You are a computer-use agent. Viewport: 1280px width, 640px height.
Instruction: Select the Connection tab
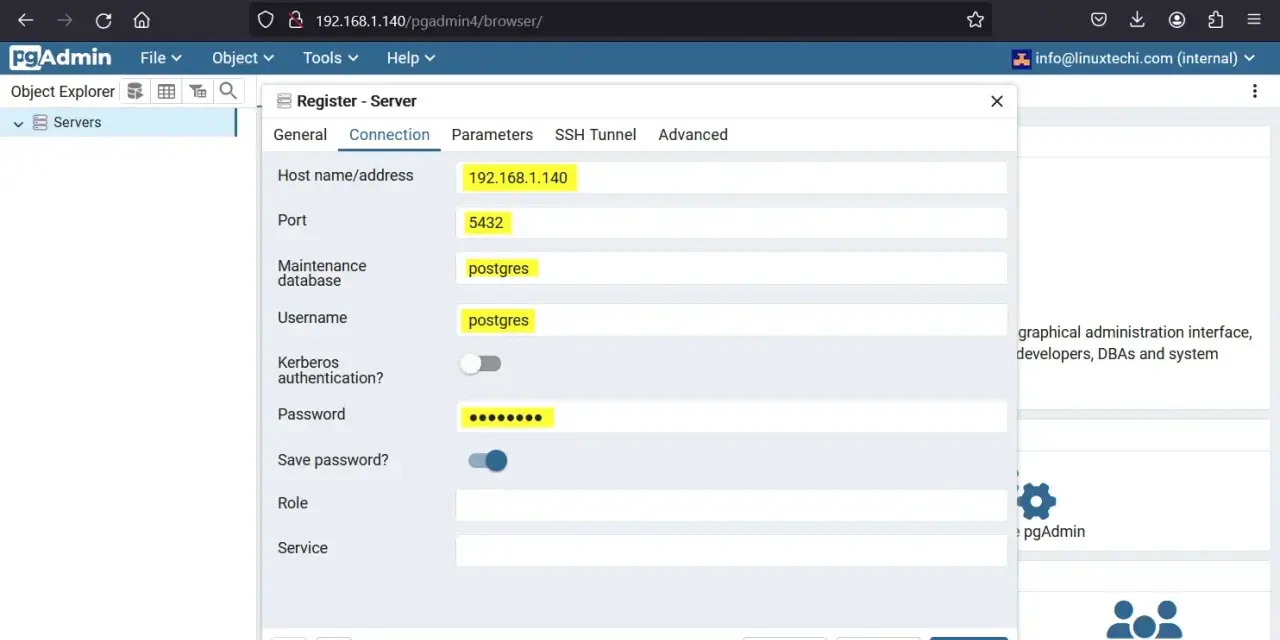389,135
